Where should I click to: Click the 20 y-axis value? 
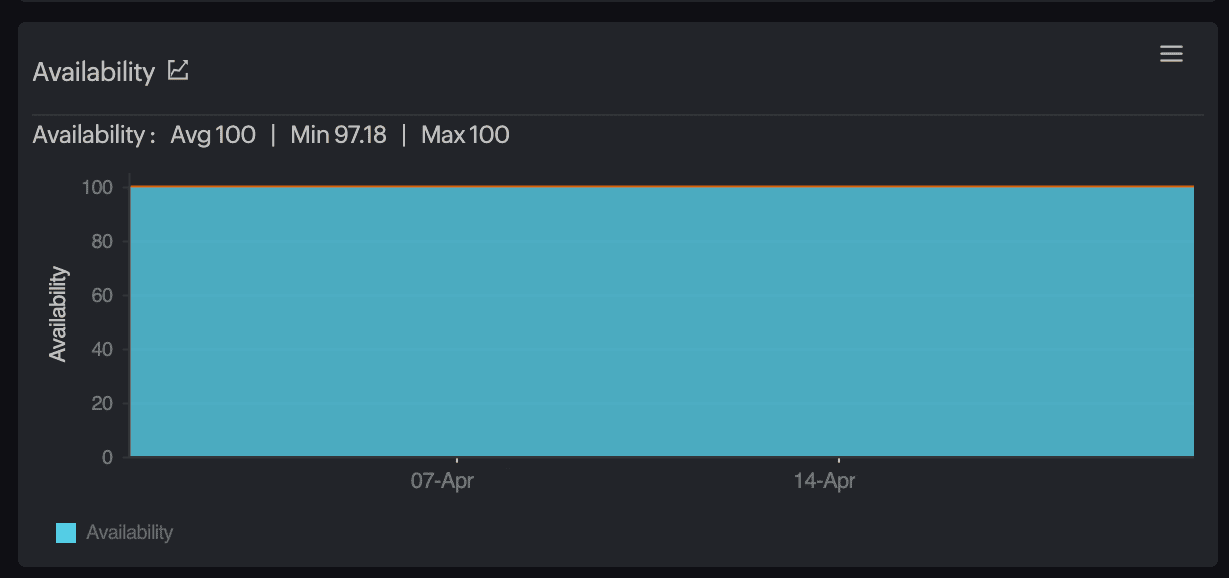(x=104, y=404)
